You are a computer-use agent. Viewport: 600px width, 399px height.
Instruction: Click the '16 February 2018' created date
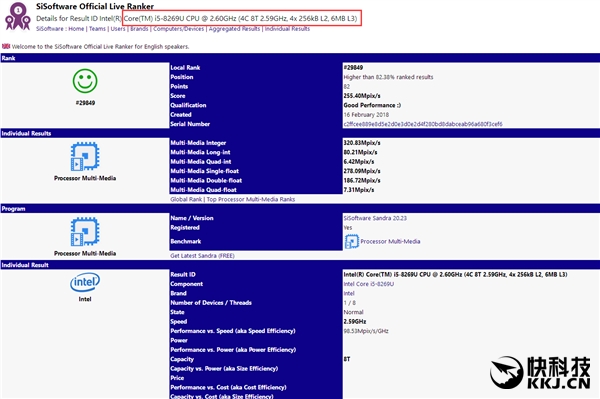366,114
